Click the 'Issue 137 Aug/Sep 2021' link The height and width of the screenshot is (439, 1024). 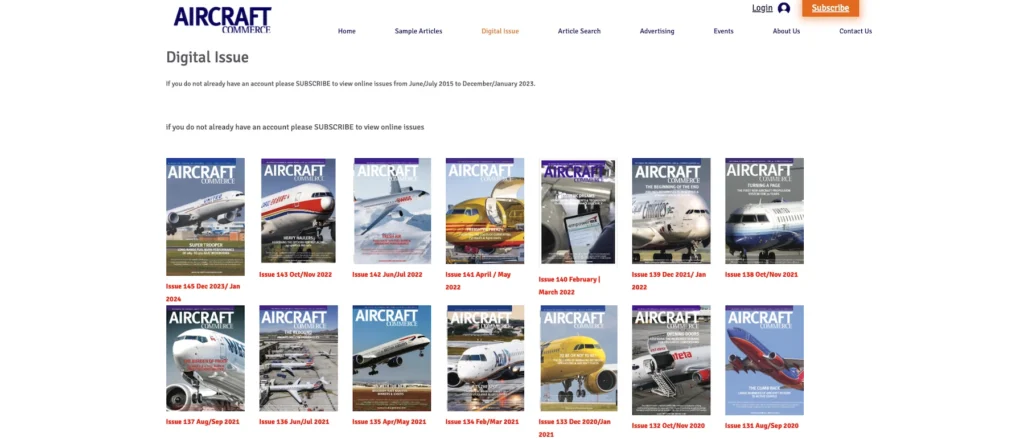click(202, 422)
